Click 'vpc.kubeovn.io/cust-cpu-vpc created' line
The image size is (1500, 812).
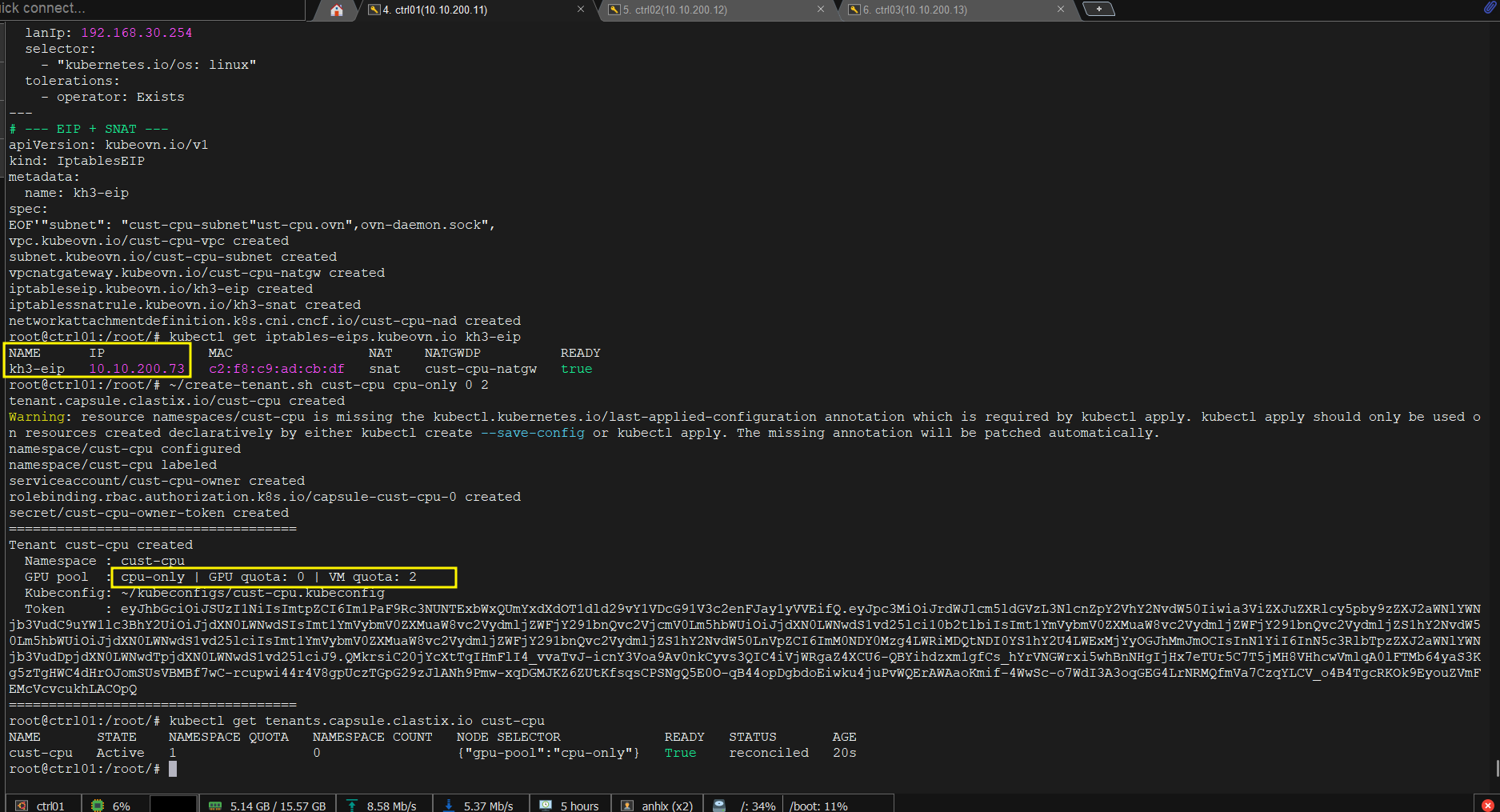[149, 241]
